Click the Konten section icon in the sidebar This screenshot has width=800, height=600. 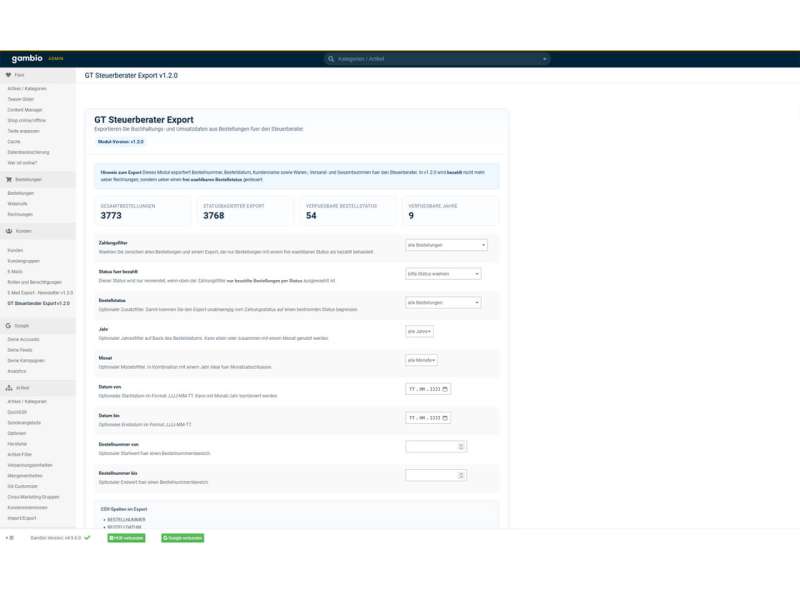point(9,230)
